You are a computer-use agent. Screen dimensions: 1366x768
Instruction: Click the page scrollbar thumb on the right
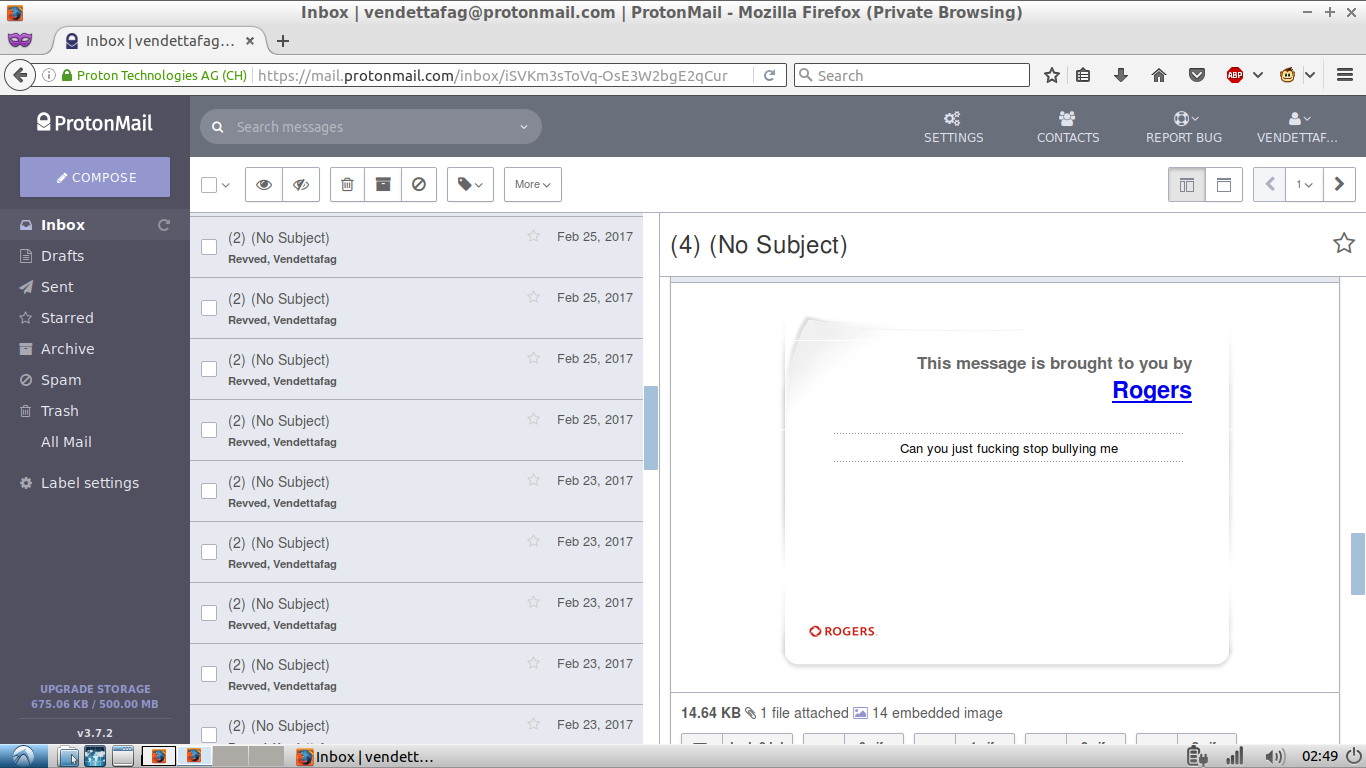point(1358,564)
